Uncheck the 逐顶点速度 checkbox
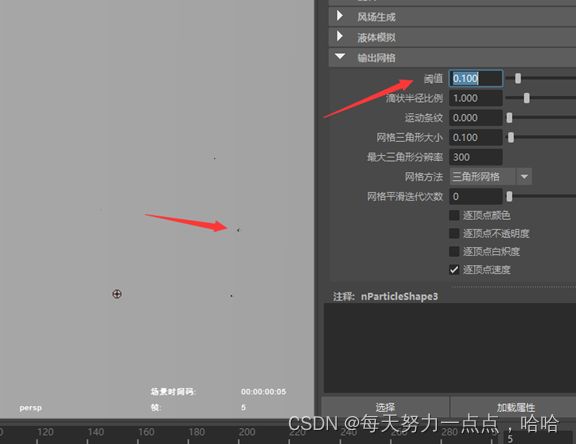The height and width of the screenshot is (444, 576). click(454, 270)
